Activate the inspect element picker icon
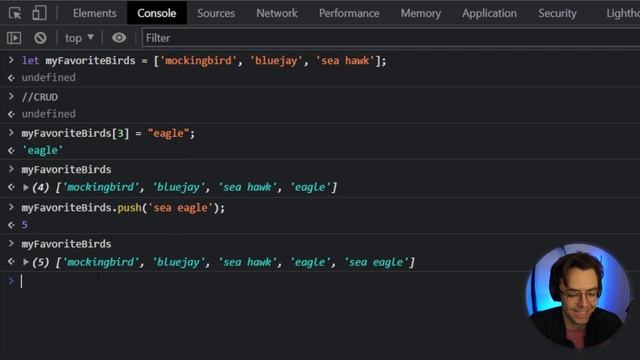The image size is (640, 360). point(15,13)
